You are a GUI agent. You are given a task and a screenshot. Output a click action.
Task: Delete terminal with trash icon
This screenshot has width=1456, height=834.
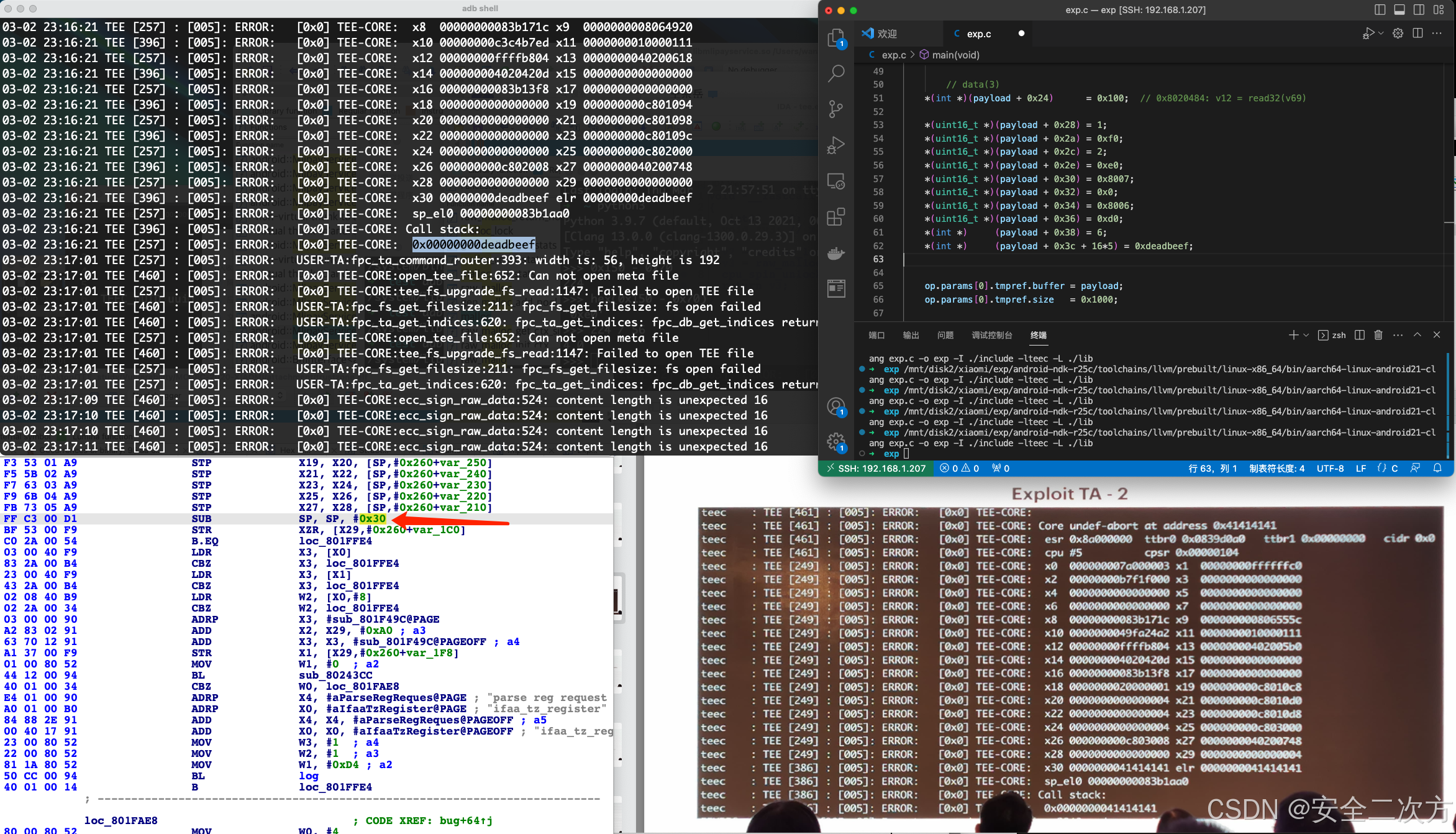pos(1378,335)
